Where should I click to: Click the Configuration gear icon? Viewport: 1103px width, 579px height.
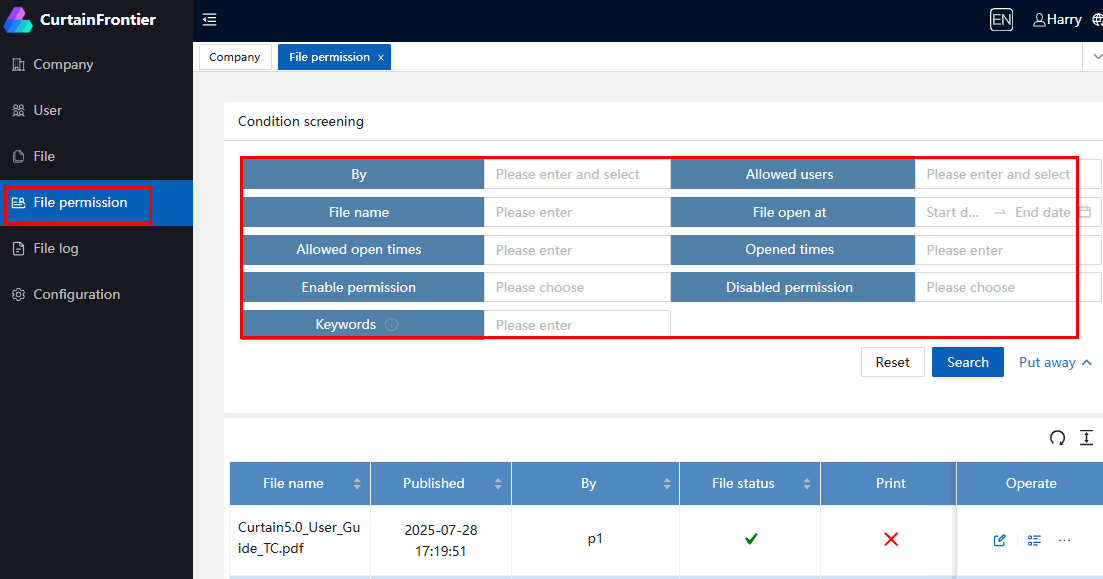[18, 295]
